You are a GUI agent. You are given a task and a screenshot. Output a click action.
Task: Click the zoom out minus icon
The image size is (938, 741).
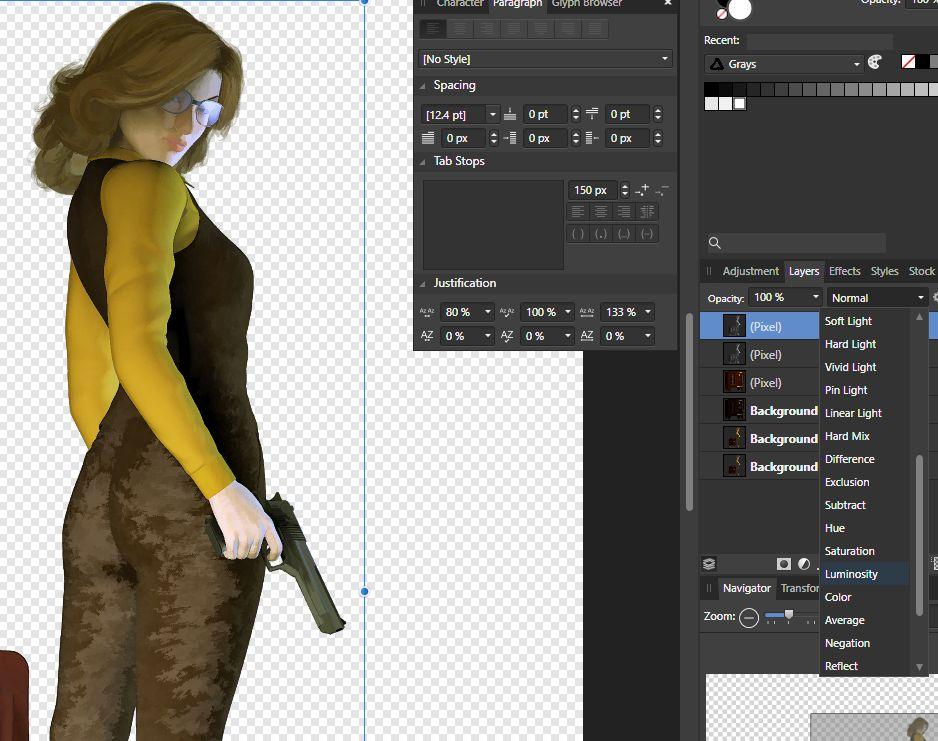click(748, 617)
